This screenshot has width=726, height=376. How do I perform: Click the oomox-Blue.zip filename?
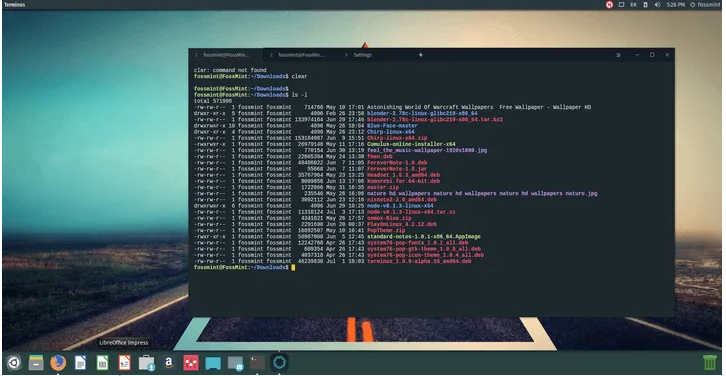coord(389,218)
